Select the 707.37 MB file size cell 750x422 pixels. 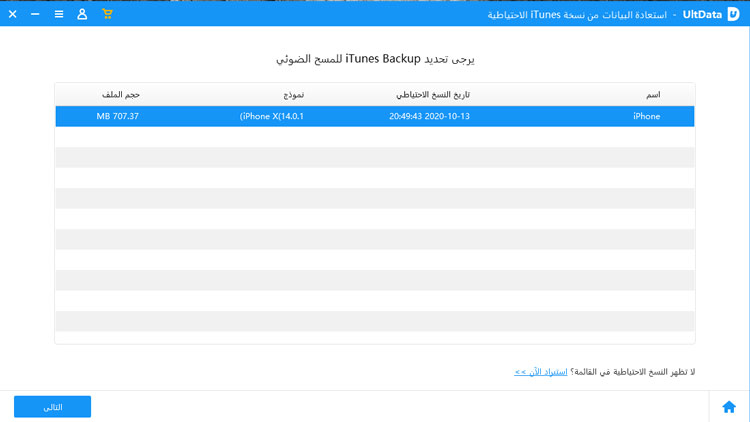pyautogui.click(x=118, y=116)
